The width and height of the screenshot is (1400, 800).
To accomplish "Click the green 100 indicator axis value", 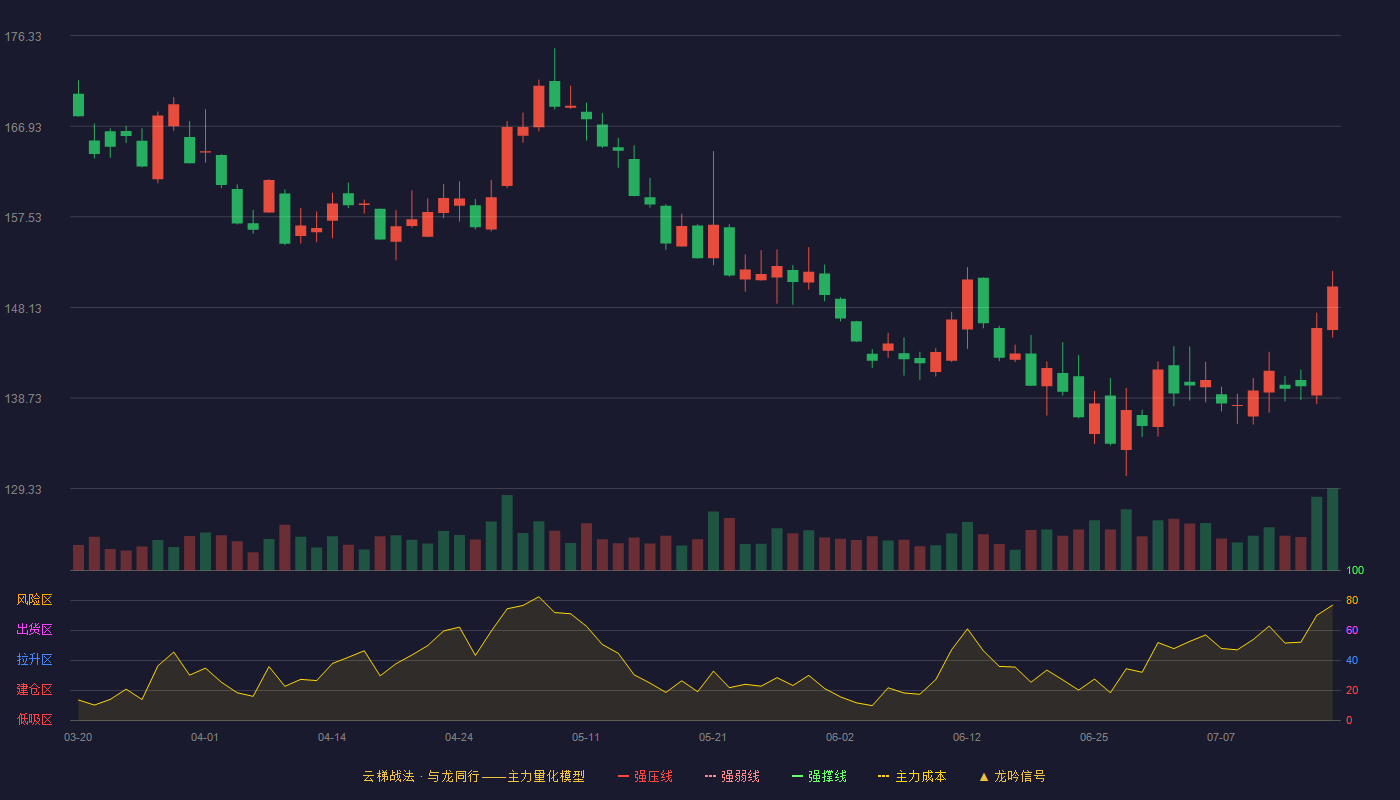I will tap(1355, 571).
